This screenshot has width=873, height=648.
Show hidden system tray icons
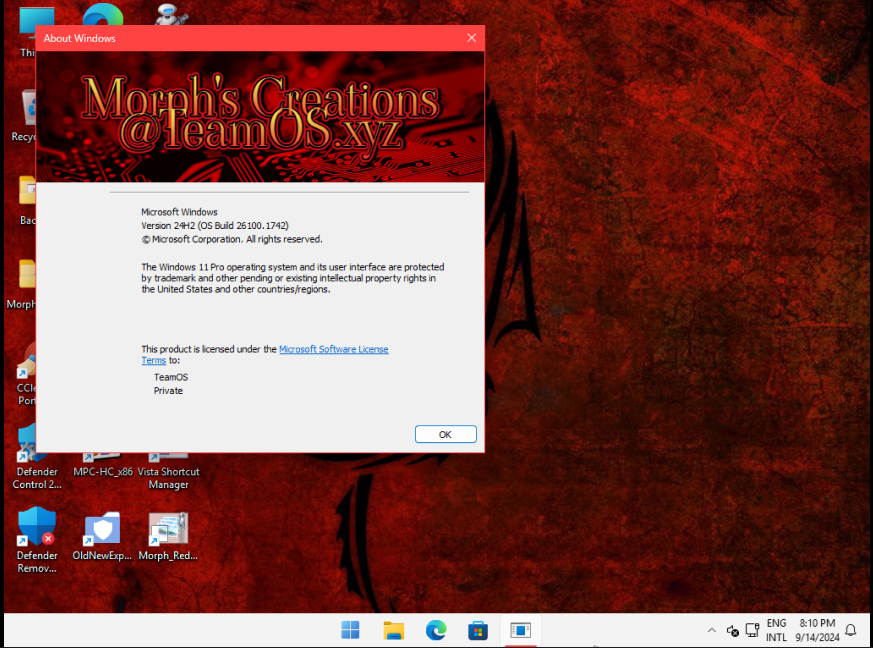pos(712,630)
